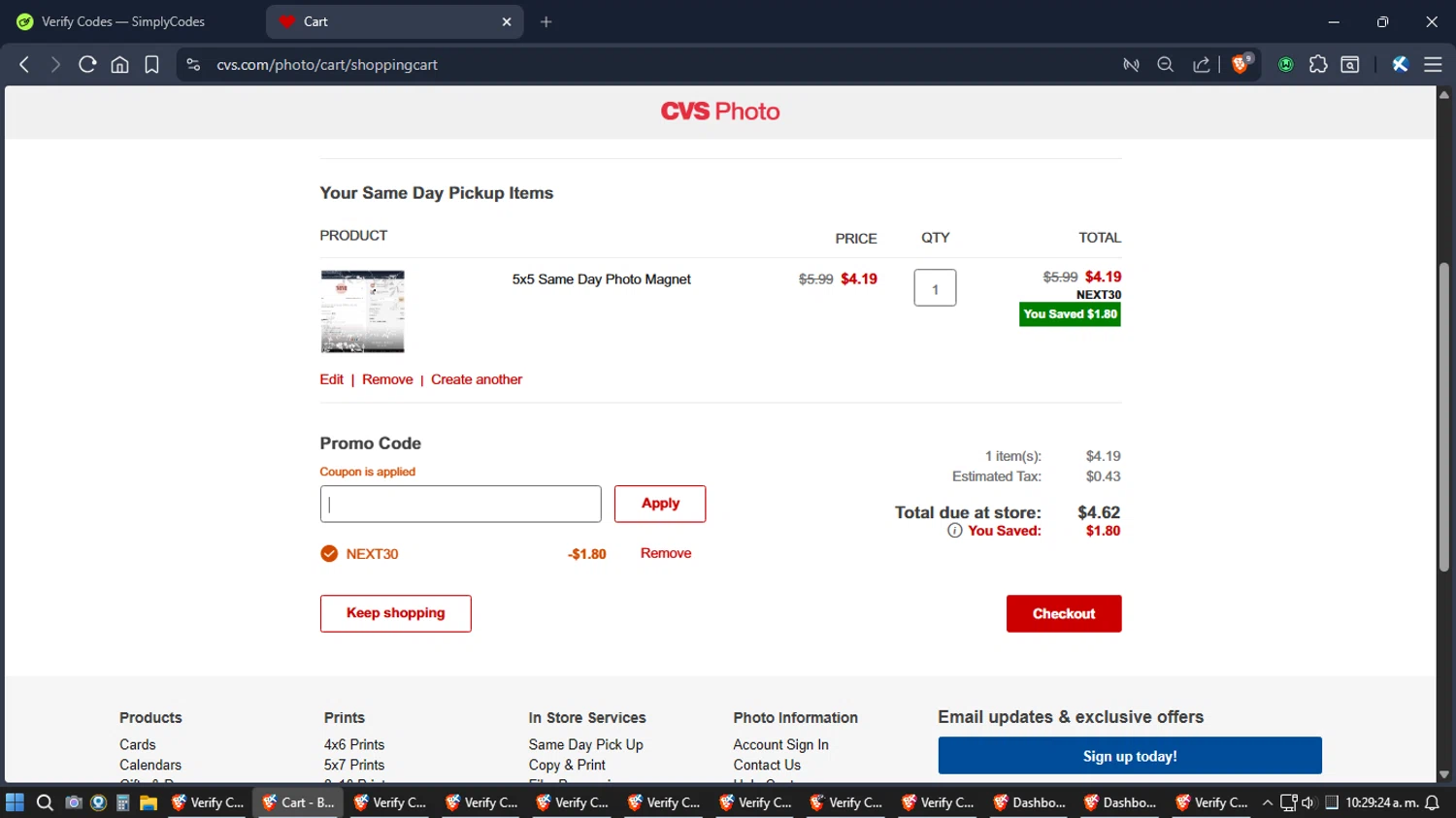
Task: Reload the CVS cart page
Action: (87, 65)
